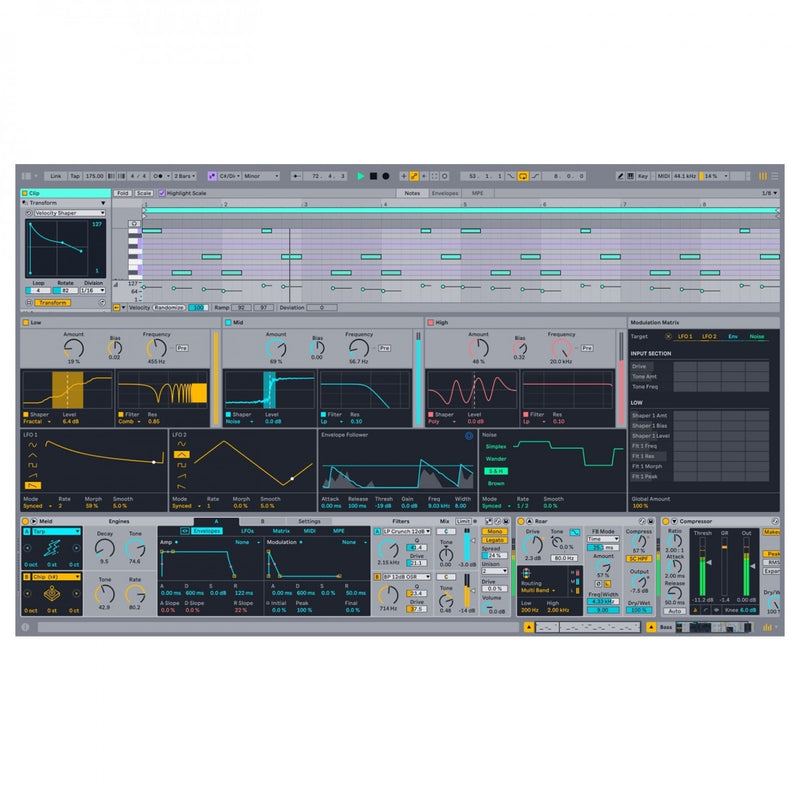
Task: Select the LFO 1 sawtooth waveform icon
Action: point(30,485)
